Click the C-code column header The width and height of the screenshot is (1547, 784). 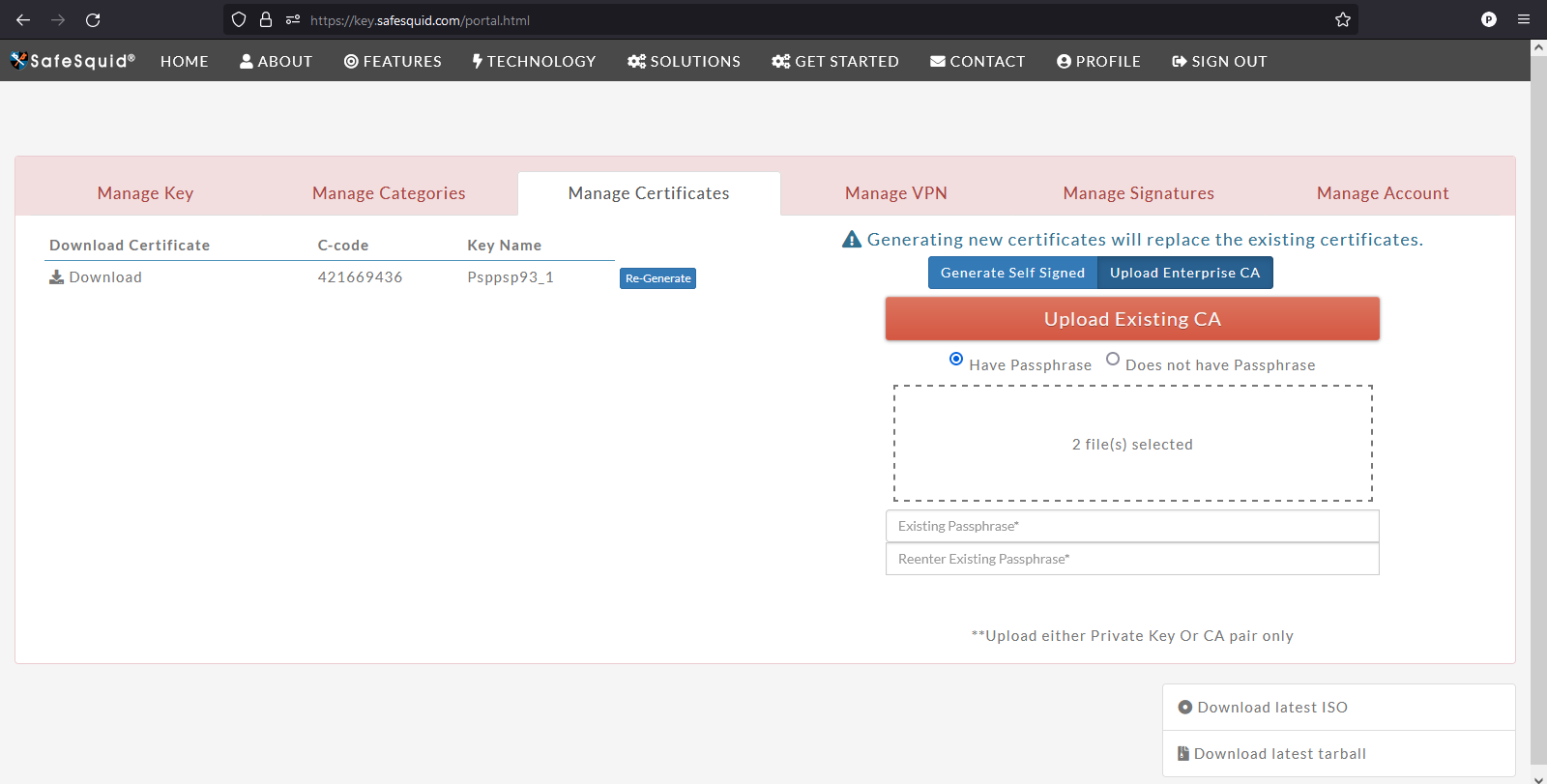click(343, 246)
